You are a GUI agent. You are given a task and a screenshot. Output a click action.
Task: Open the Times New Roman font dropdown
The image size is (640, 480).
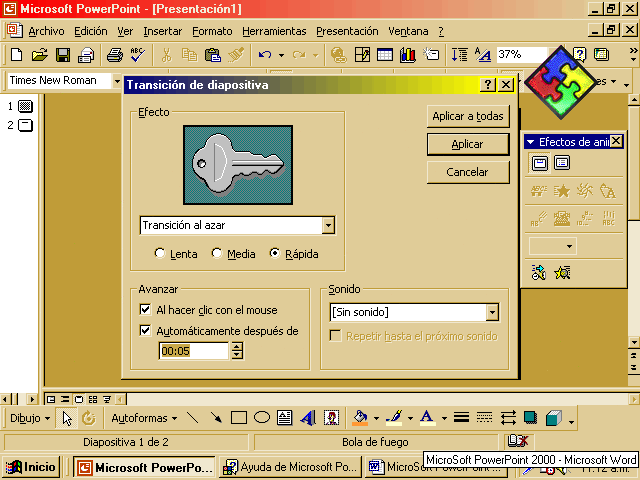(117, 80)
